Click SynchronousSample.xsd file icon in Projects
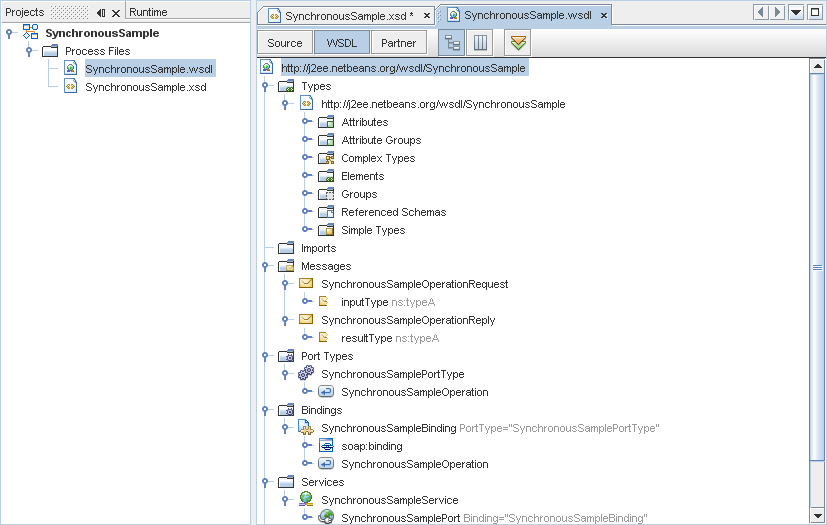 (70, 87)
